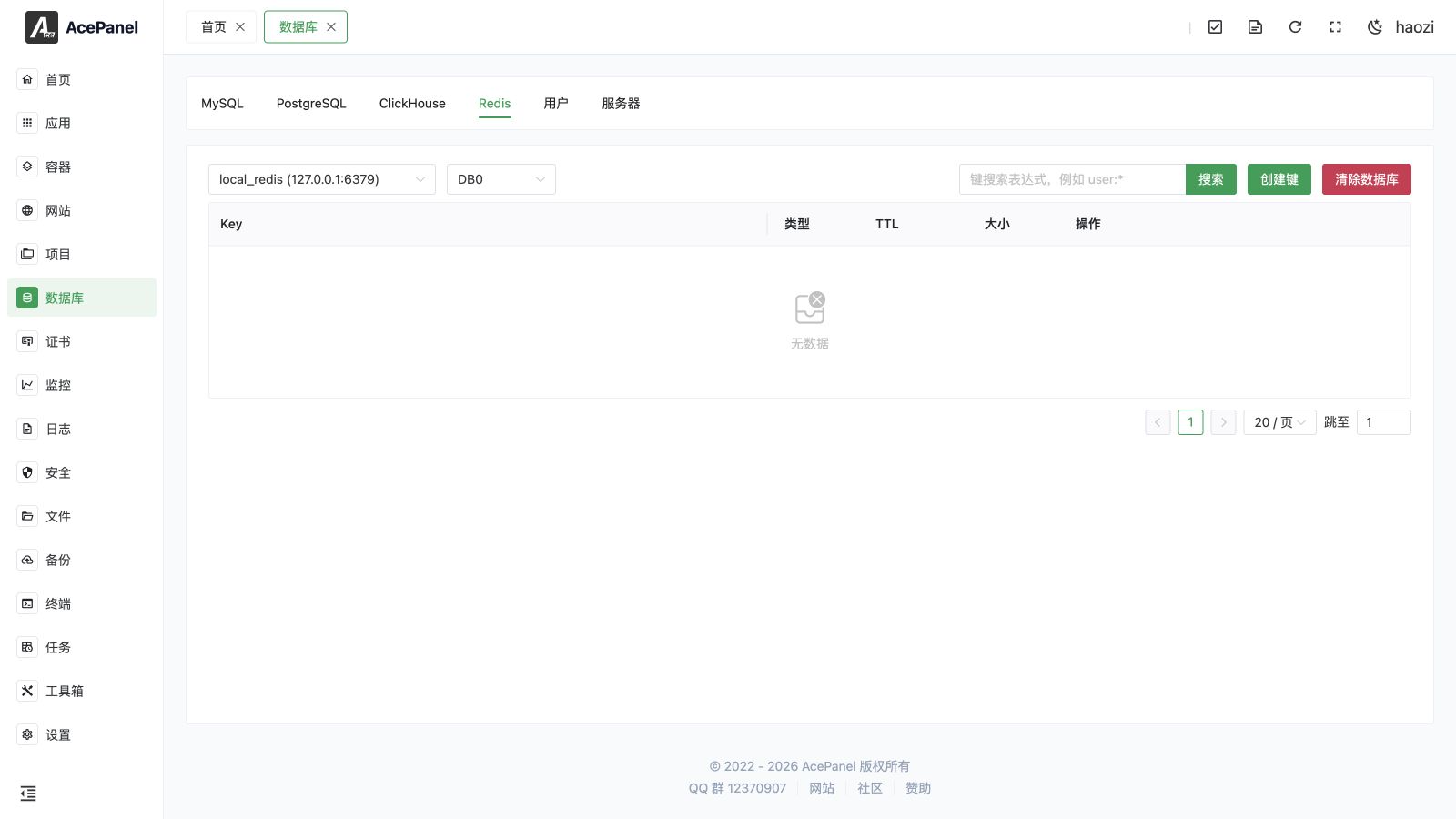Close the 首页 tab
Viewport: 1456px width, 819px height.
[240, 27]
